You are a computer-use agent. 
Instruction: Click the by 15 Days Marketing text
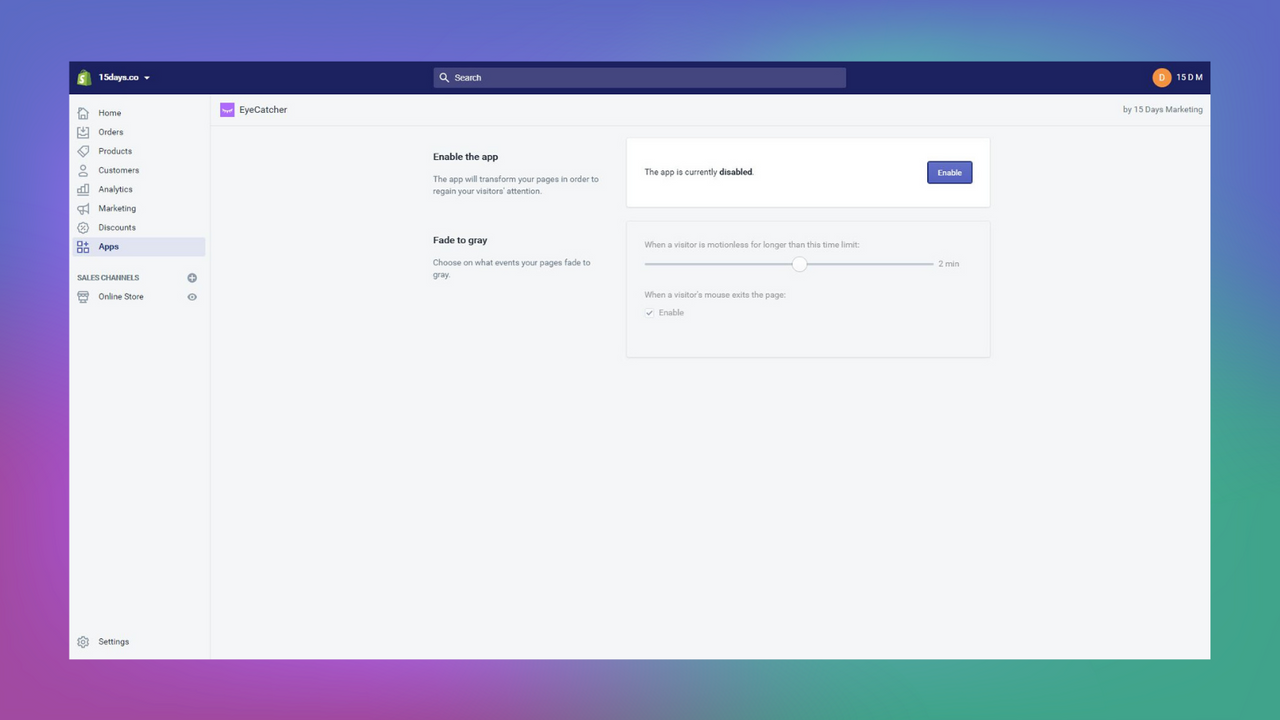click(x=1163, y=110)
